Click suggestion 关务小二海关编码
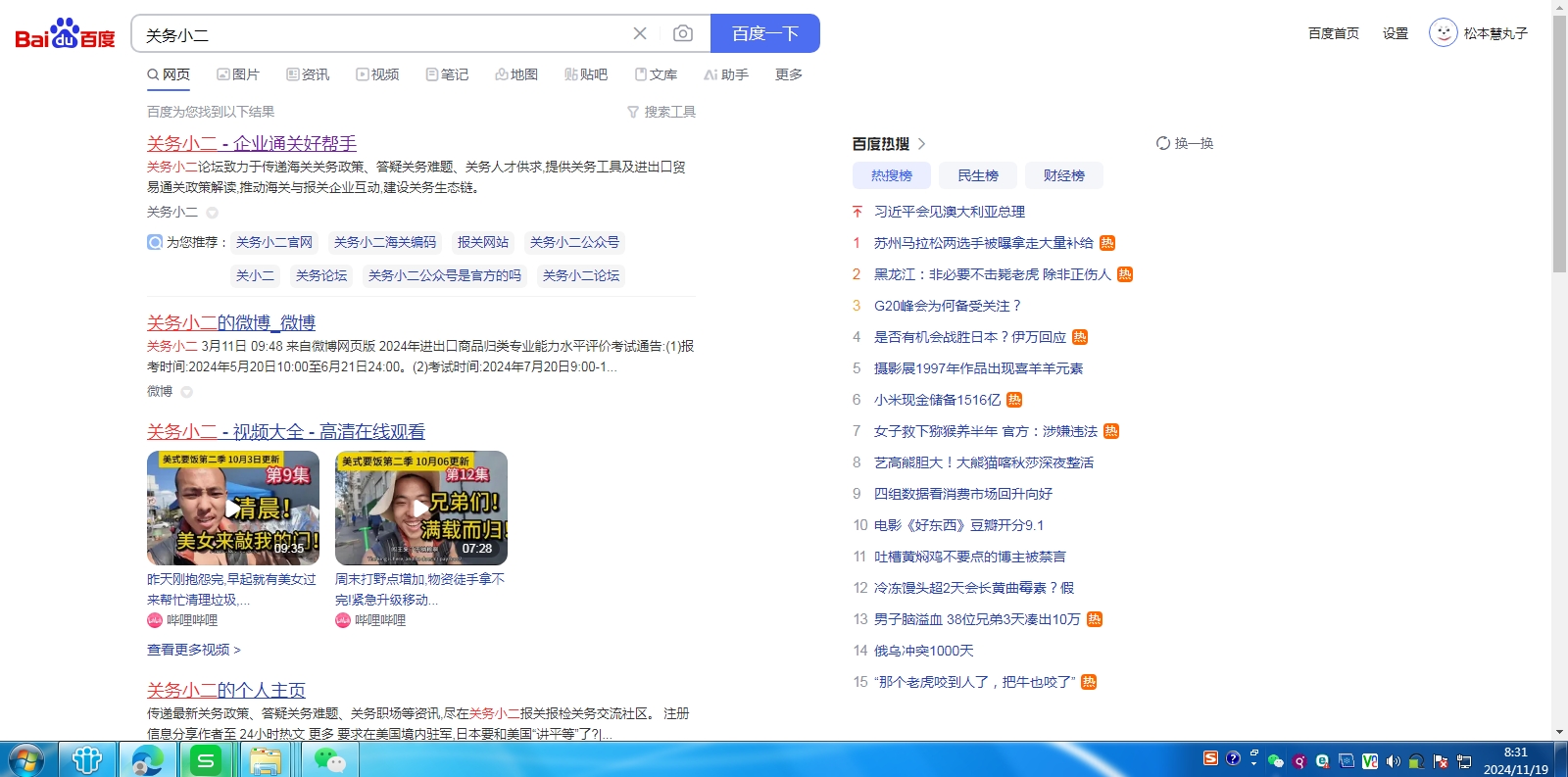 (385, 242)
